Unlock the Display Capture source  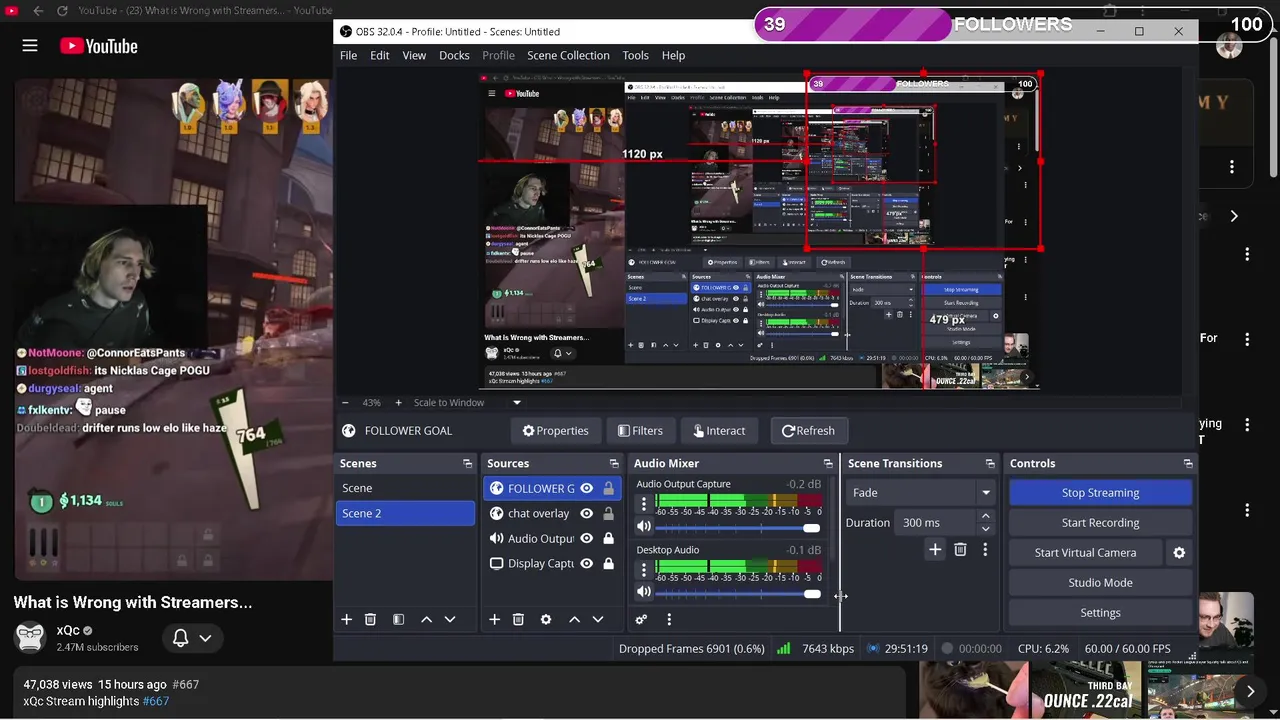pos(608,563)
